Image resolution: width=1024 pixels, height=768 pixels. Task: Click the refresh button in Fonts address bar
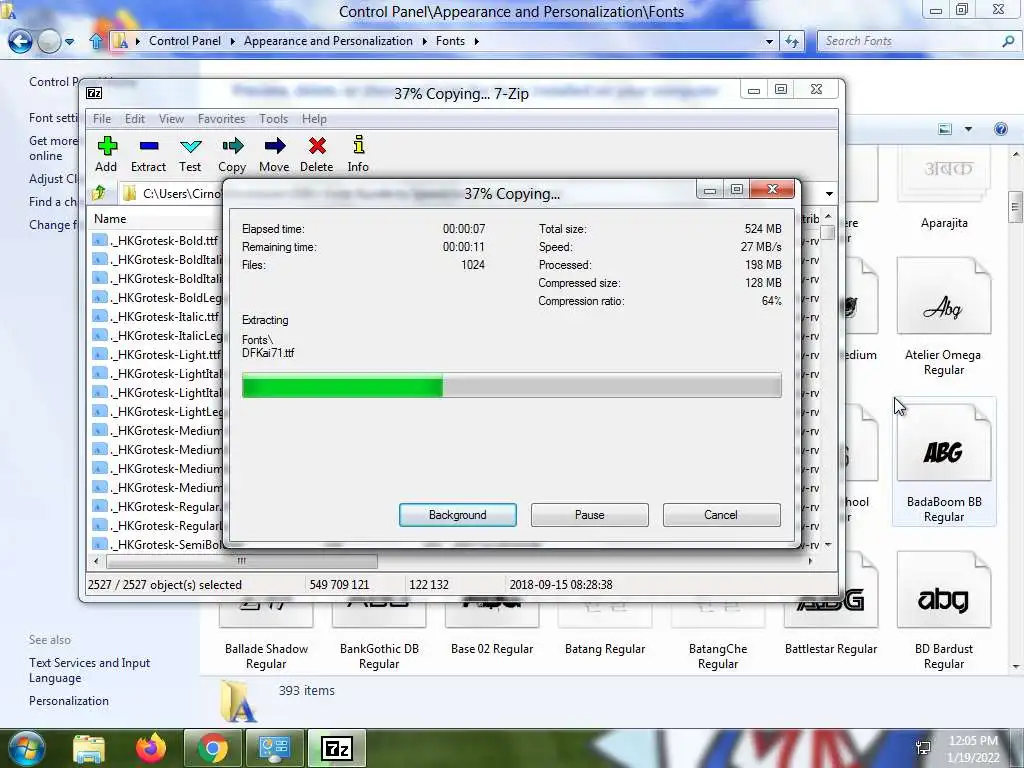click(x=792, y=41)
